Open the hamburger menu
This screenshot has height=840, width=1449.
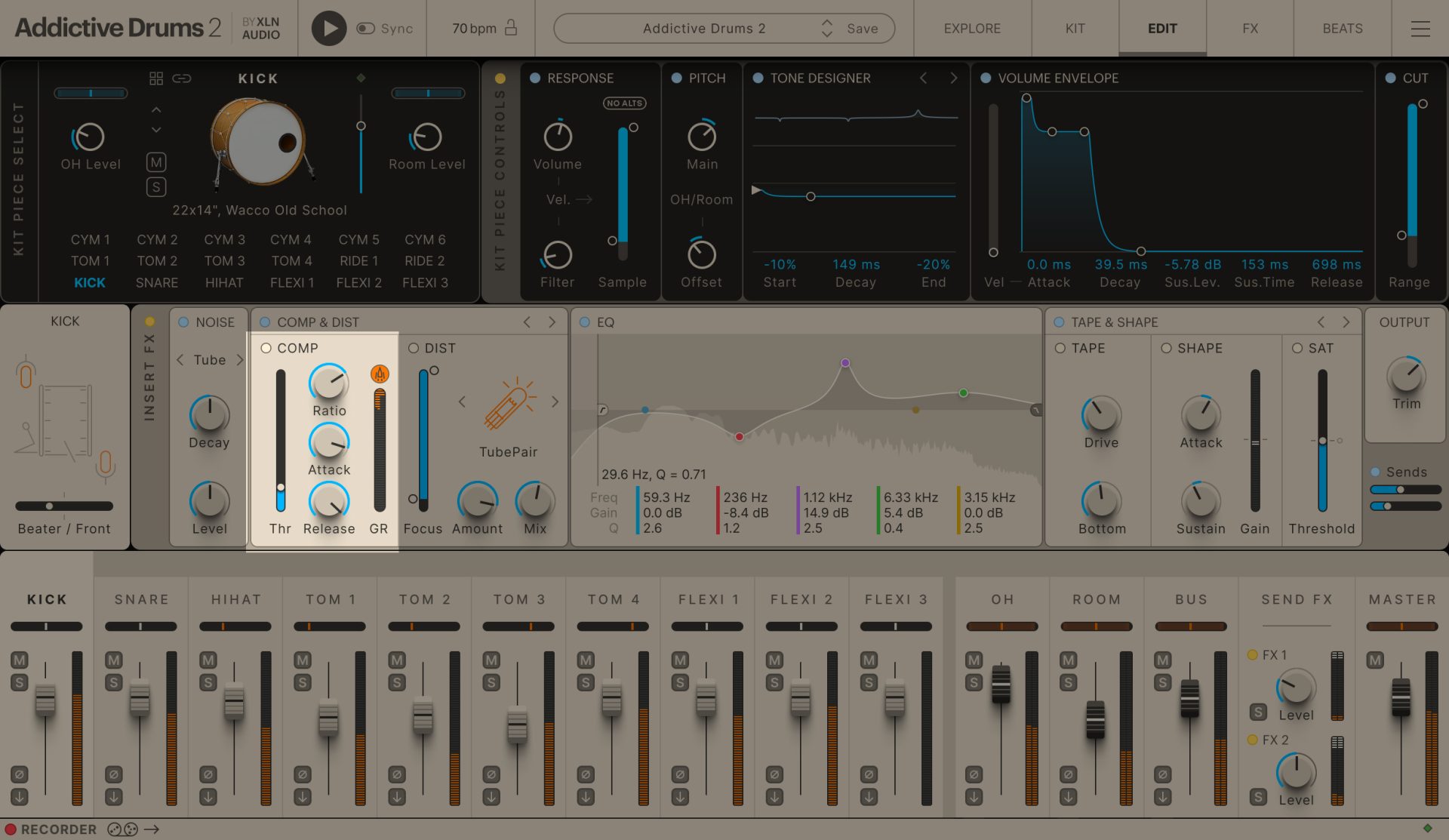click(x=1420, y=28)
